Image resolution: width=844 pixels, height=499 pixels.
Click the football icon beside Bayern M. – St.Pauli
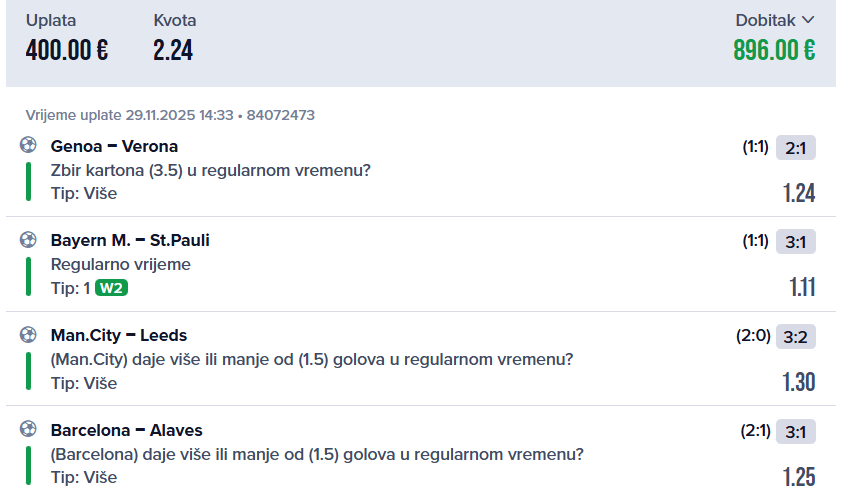(27, 240)
